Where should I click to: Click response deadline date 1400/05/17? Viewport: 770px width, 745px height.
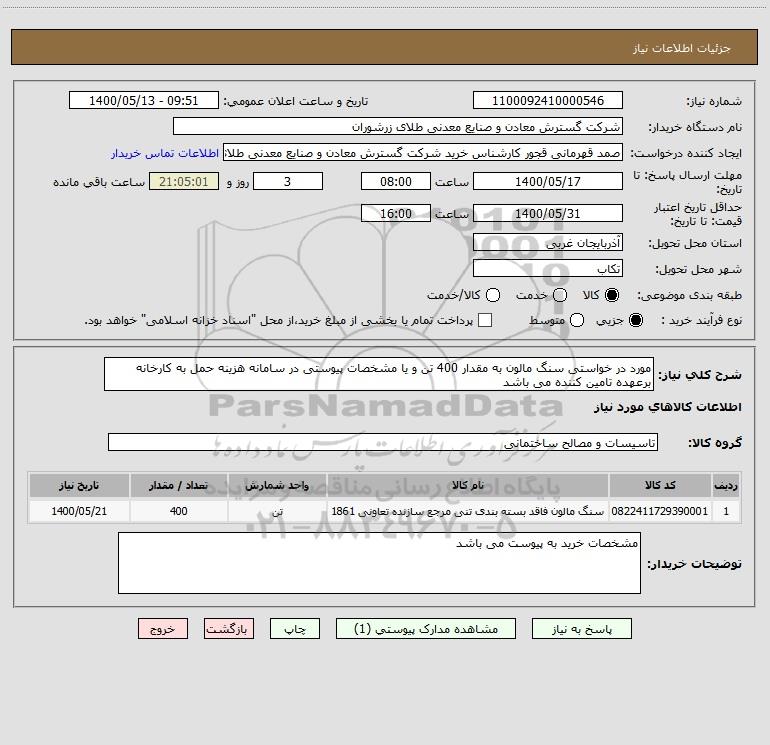[548, 181]
